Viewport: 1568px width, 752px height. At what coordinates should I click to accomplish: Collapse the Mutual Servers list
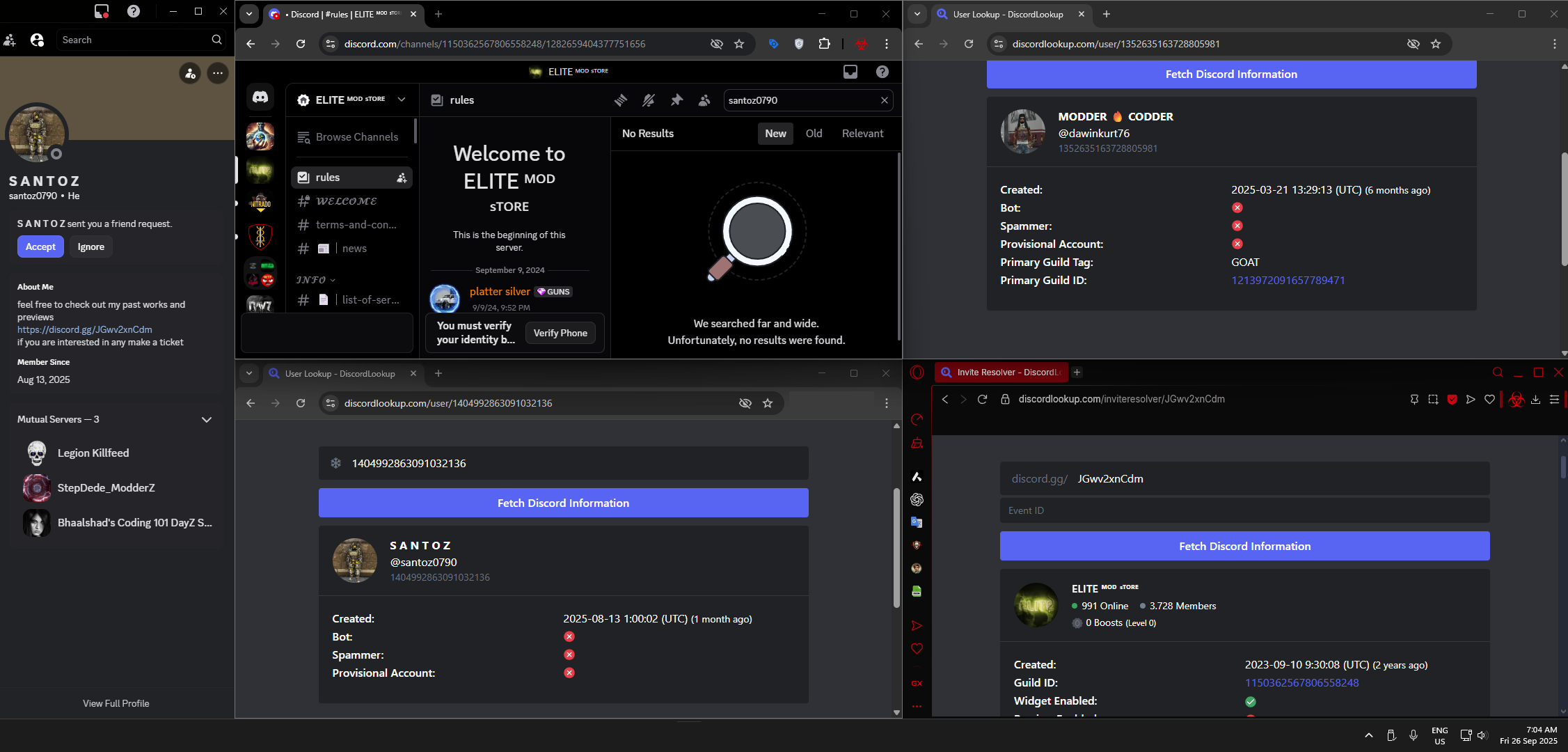[x=206, y=420]
